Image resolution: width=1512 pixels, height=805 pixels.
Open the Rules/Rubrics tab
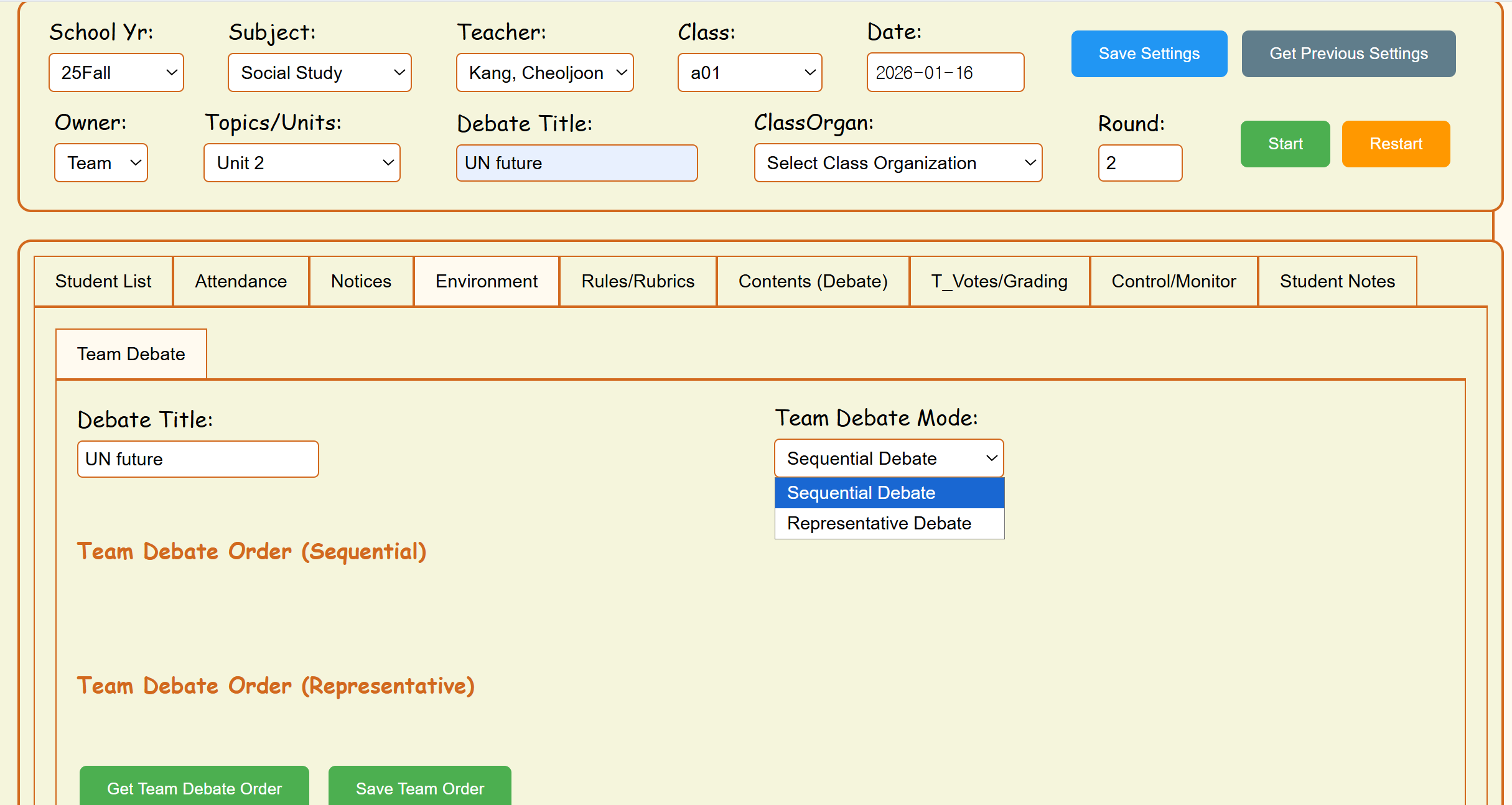point(637,281)
